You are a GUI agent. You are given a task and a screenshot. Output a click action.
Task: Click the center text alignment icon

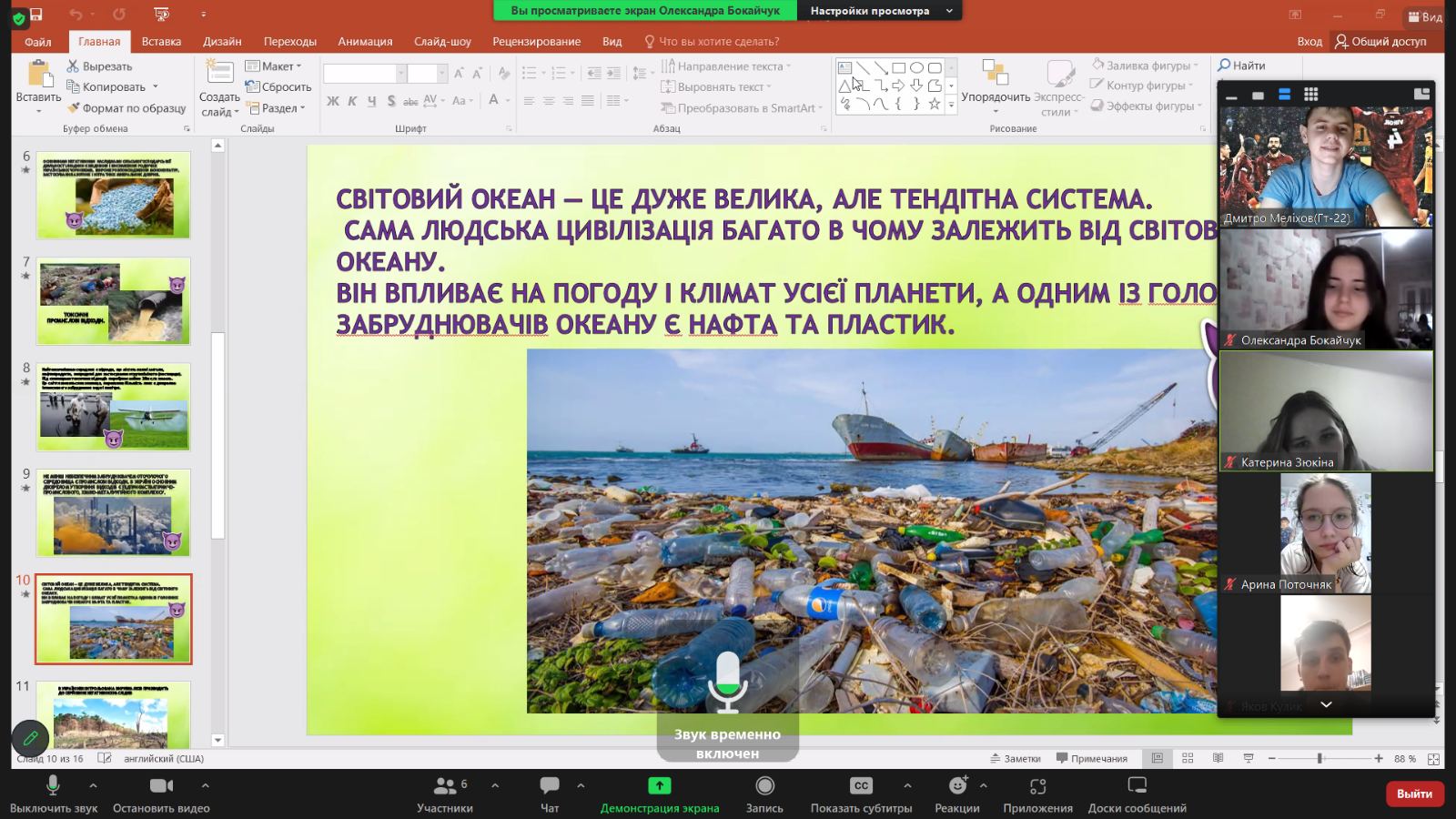click(549, 101)
